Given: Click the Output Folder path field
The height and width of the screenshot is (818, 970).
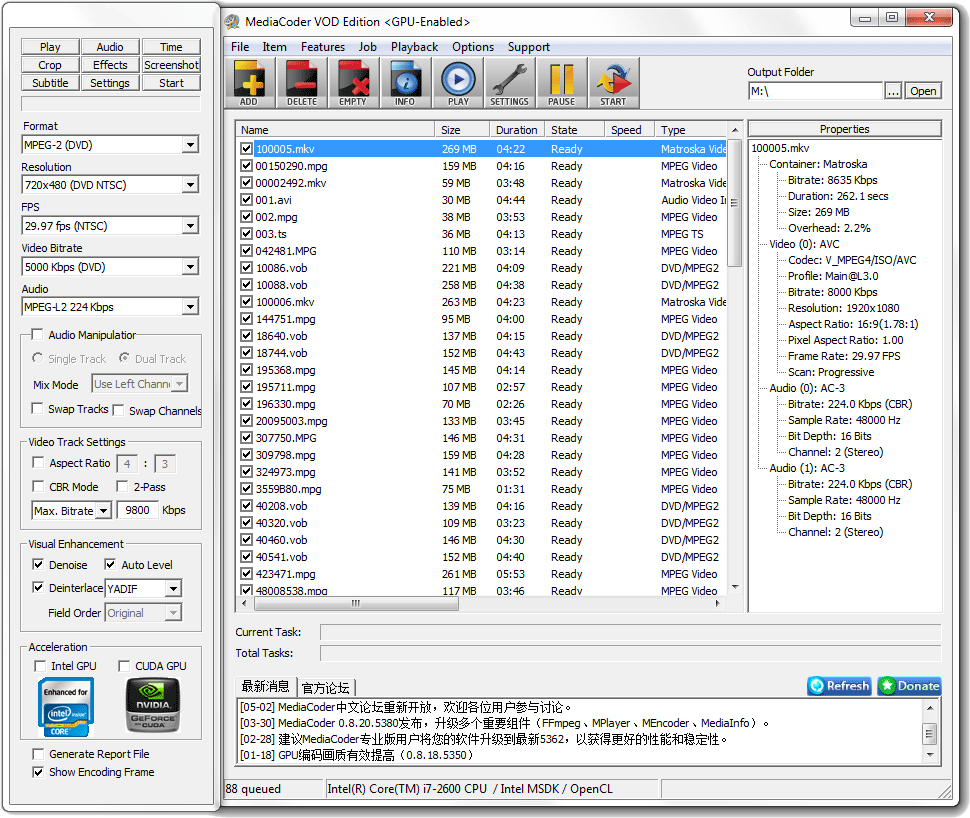Looking at the screenshot, I should [x=815, y=92].
